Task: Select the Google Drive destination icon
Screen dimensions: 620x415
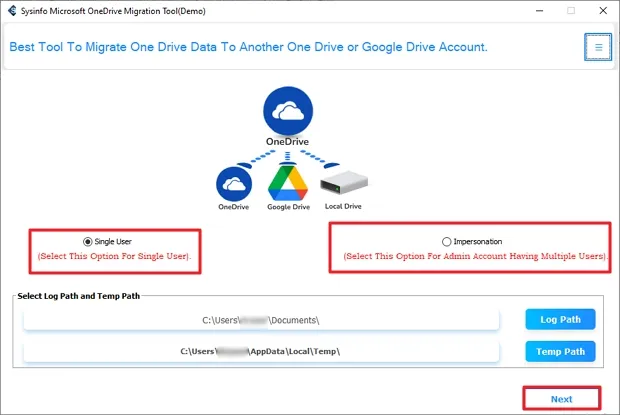Action: pos(288,184)
